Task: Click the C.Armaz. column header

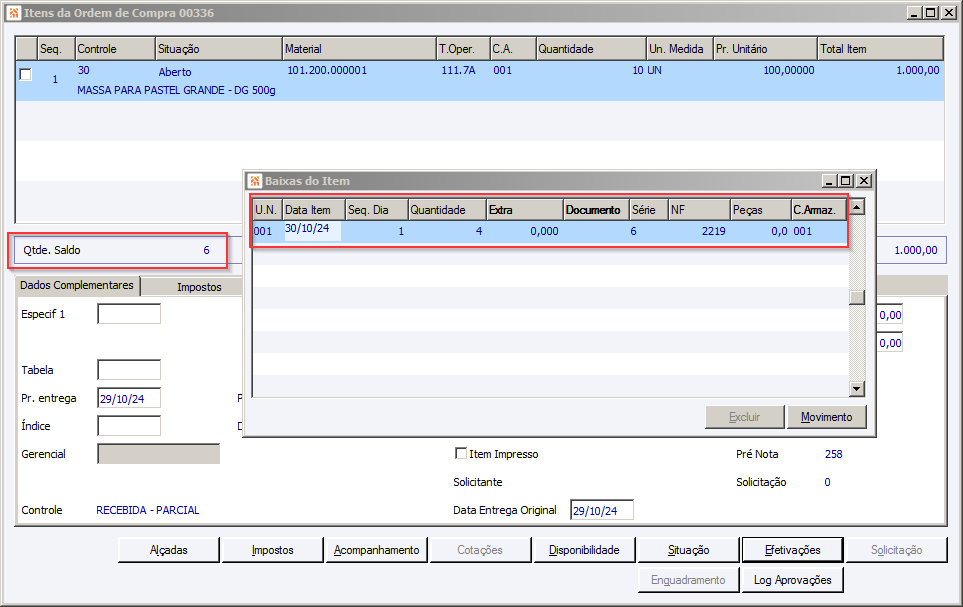Action: click(x=819, y=210)
